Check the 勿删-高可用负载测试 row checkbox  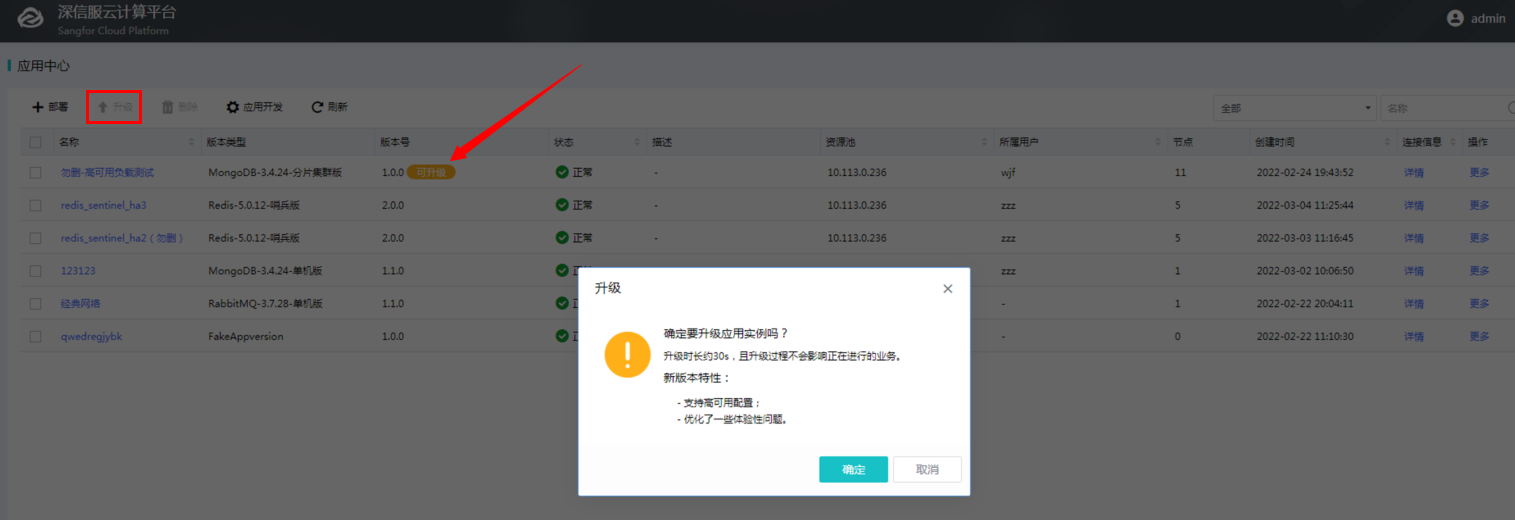tap(36, 172)
